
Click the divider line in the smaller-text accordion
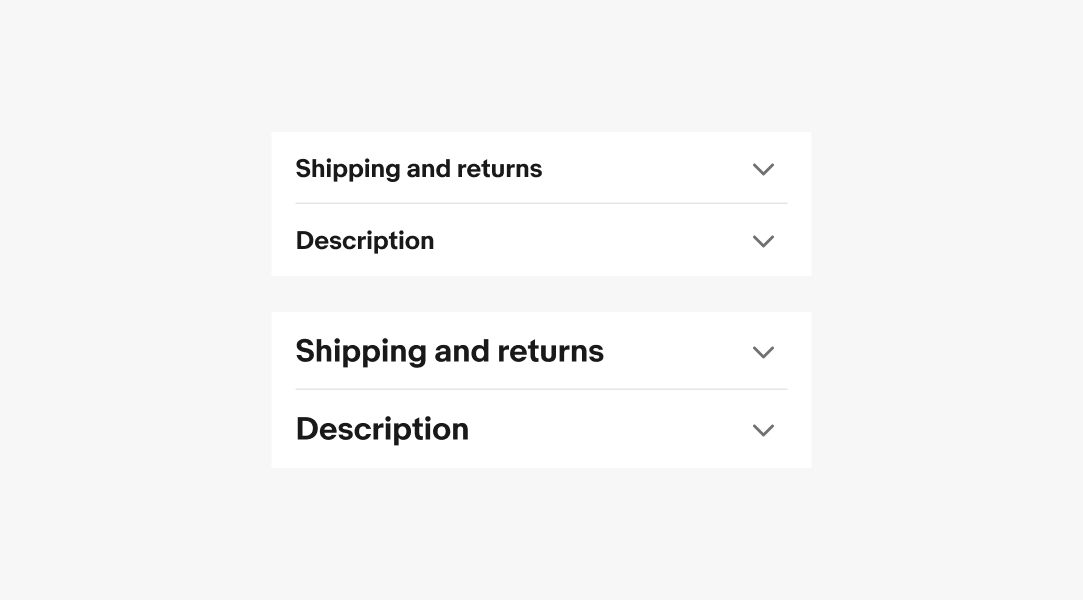tap(541, 203)
